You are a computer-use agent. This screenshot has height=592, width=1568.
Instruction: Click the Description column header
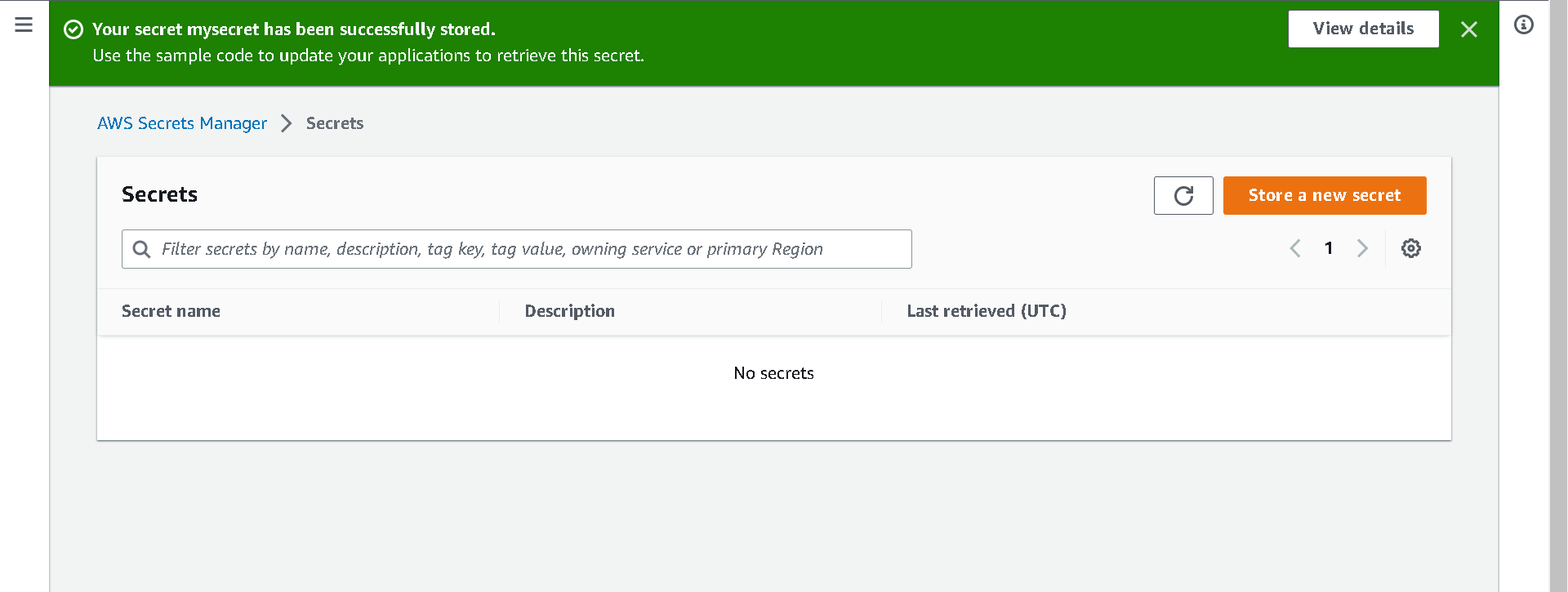570,311
